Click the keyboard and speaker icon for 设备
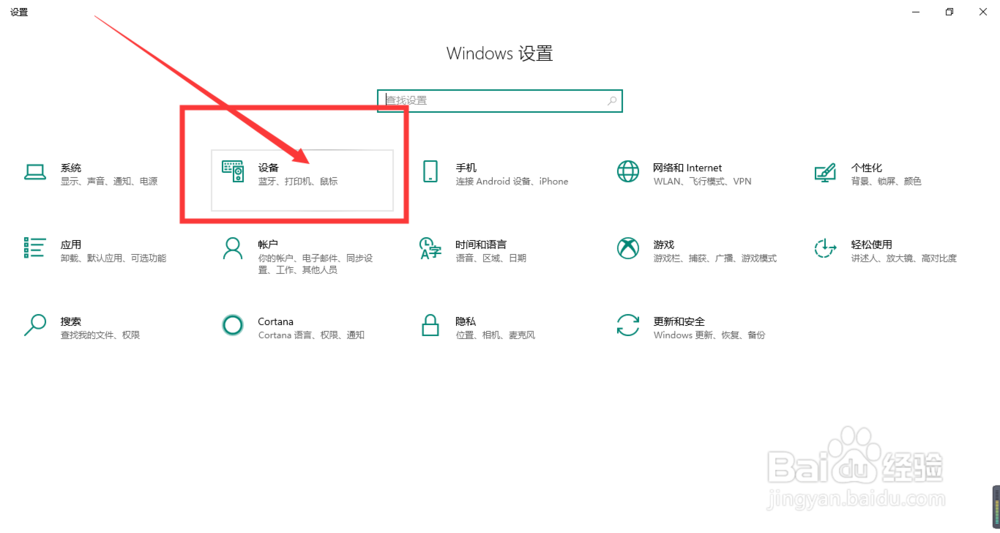Screen dimensions: 1000x533 click(233, 172)
